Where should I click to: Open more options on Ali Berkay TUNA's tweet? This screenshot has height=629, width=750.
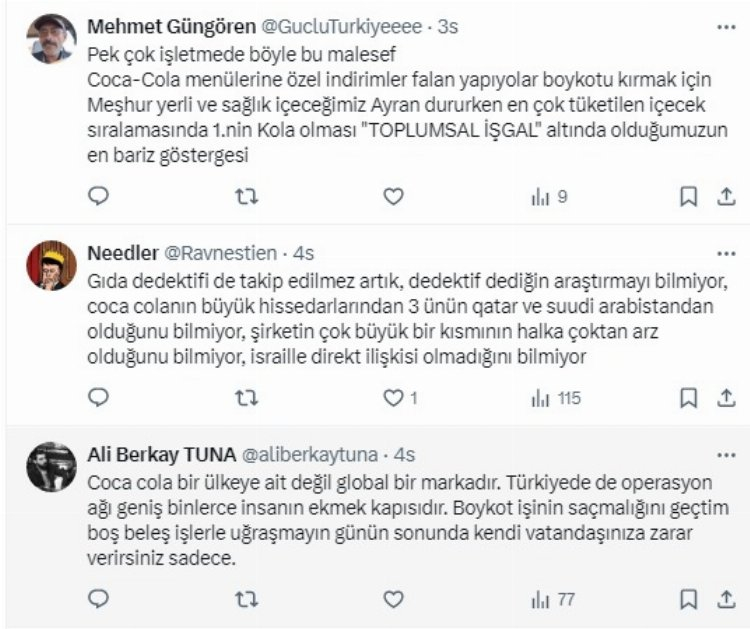point(725,452)
